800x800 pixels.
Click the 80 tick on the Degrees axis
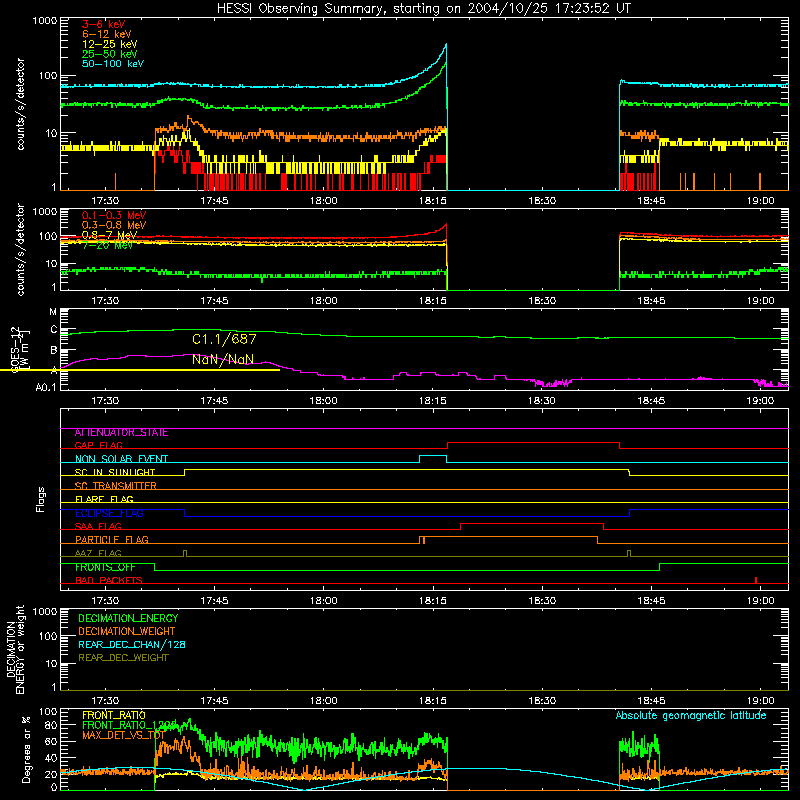pyautogui.click(x=50, y=725)
